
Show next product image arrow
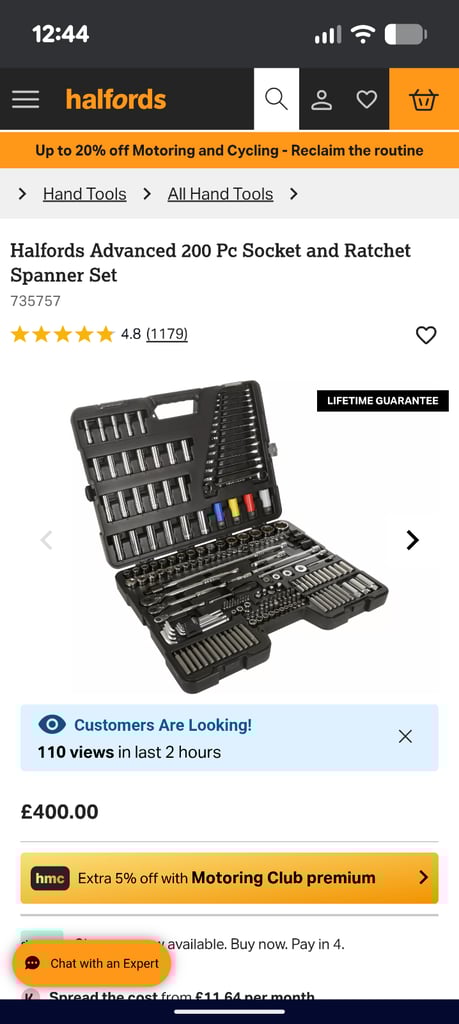(412, 540)
